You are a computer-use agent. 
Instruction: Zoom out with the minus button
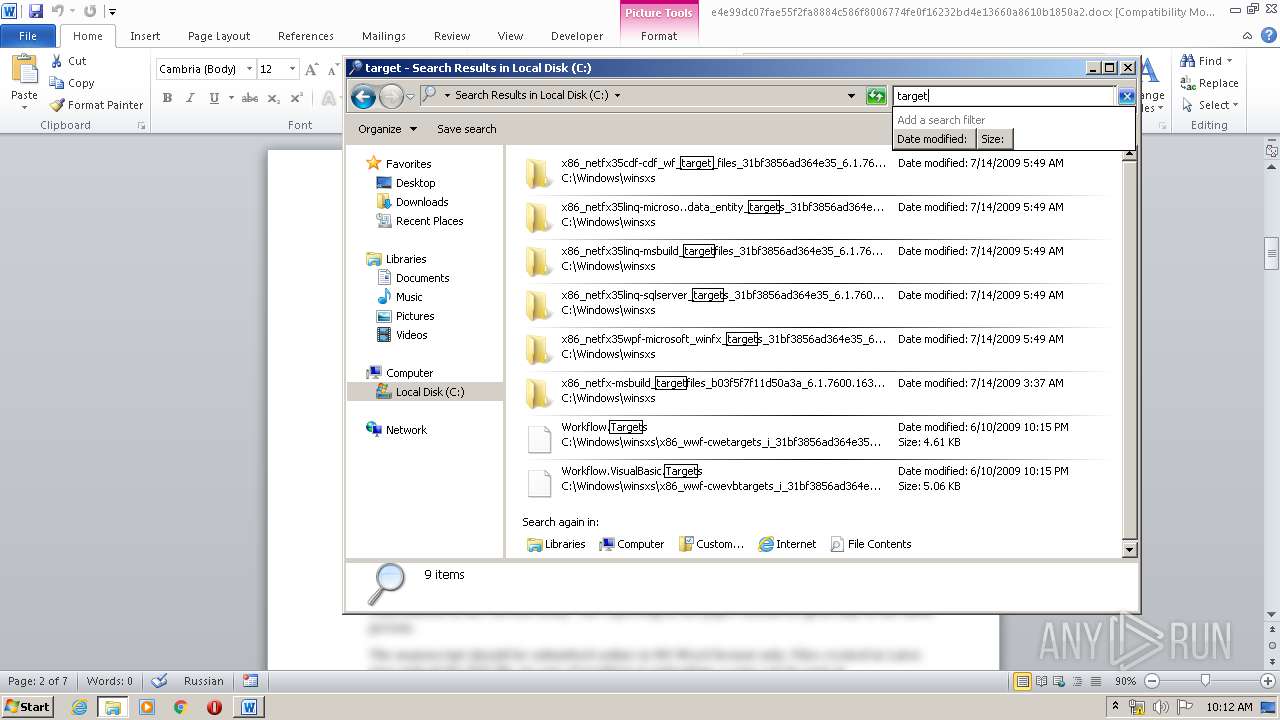click(x=1151, y=681)
